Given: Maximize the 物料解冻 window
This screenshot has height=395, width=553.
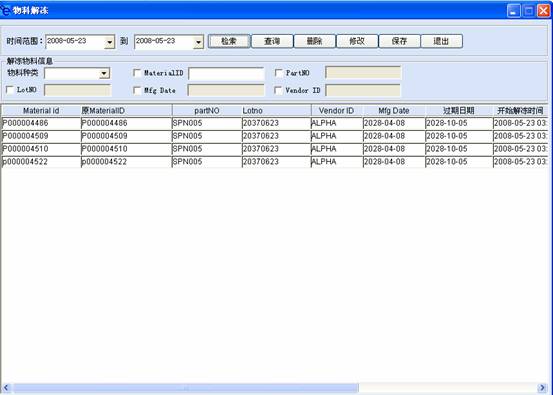Looking at the screenshot, I should click(529, 11).
